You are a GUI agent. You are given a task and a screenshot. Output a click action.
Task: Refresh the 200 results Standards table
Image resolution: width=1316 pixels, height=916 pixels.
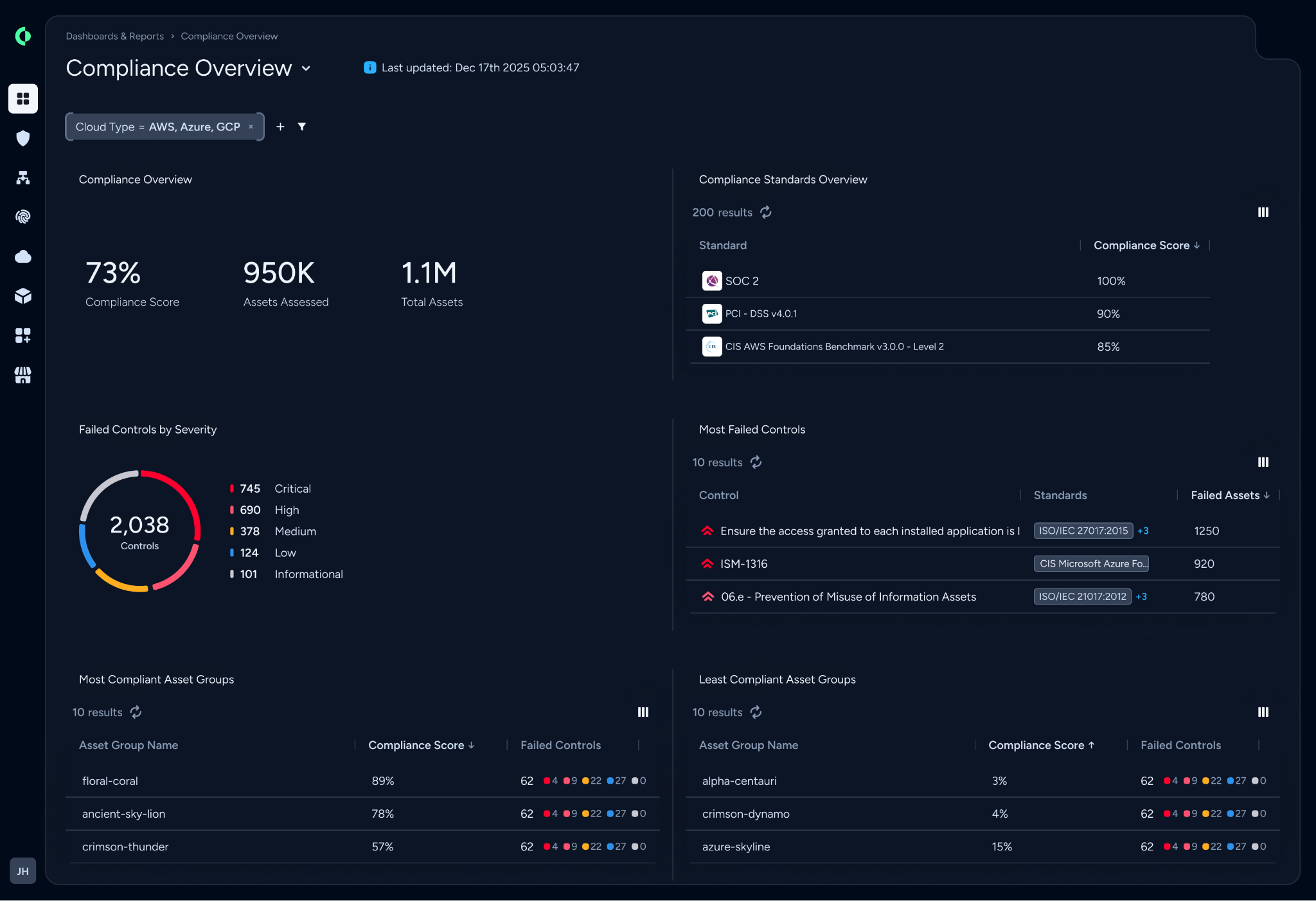point(766,212)
